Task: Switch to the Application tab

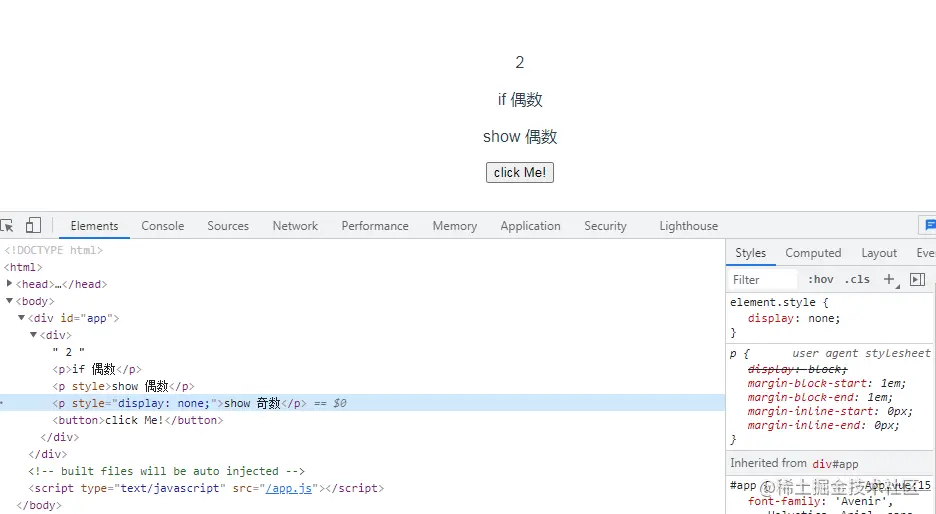Action: [530, 226]
